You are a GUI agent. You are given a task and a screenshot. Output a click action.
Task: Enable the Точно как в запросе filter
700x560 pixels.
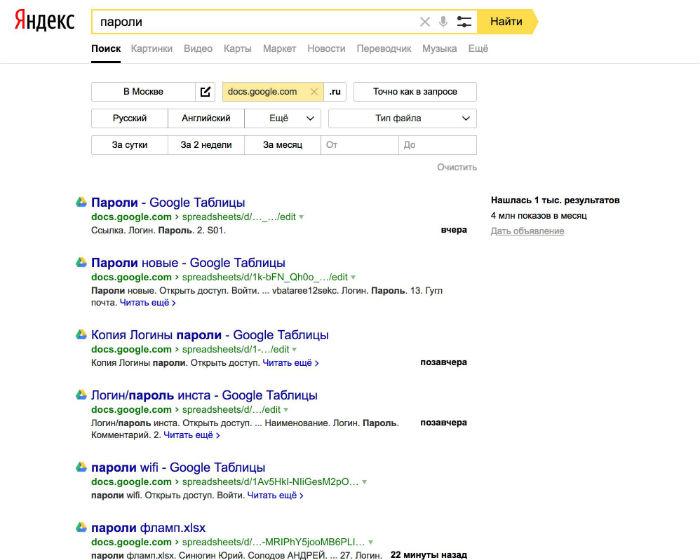(x=415, y=92)
